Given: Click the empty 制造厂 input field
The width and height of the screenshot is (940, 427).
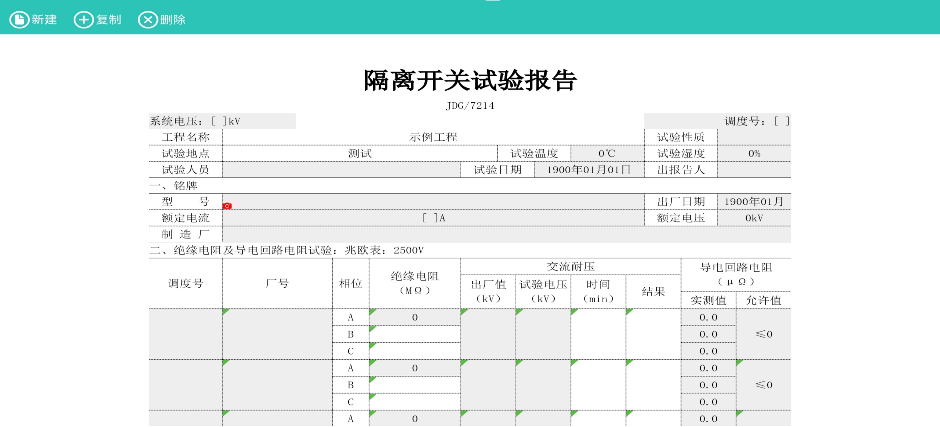Looking at the screenshot, I should pos(506,233).
